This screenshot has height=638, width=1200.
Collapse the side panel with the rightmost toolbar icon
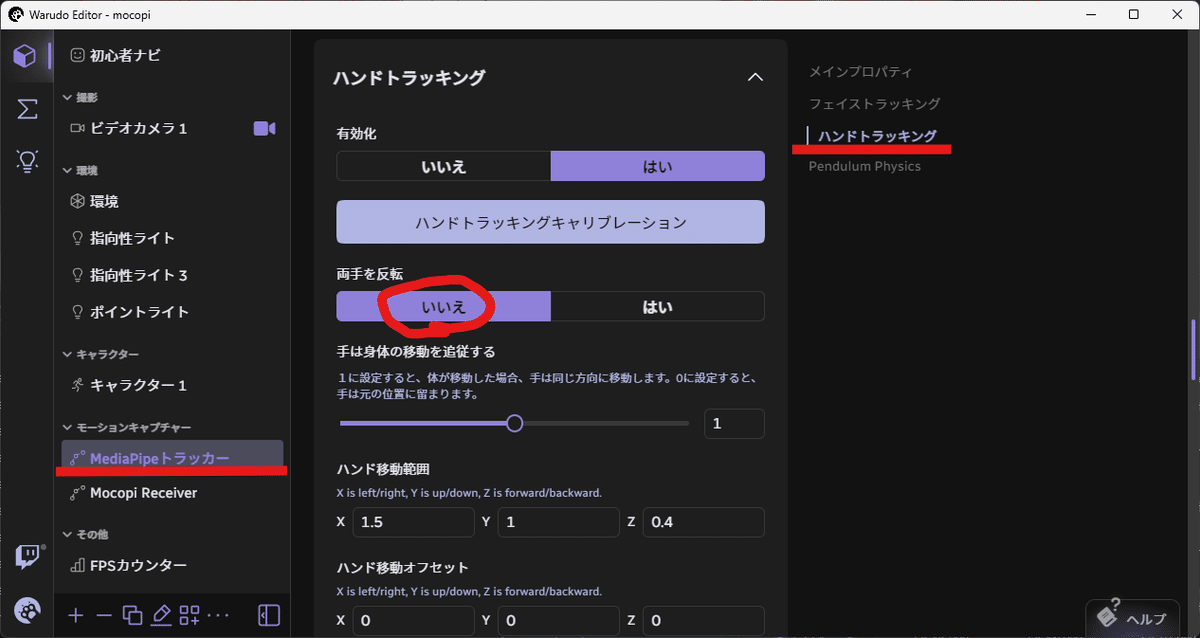[x=267, y=615]
